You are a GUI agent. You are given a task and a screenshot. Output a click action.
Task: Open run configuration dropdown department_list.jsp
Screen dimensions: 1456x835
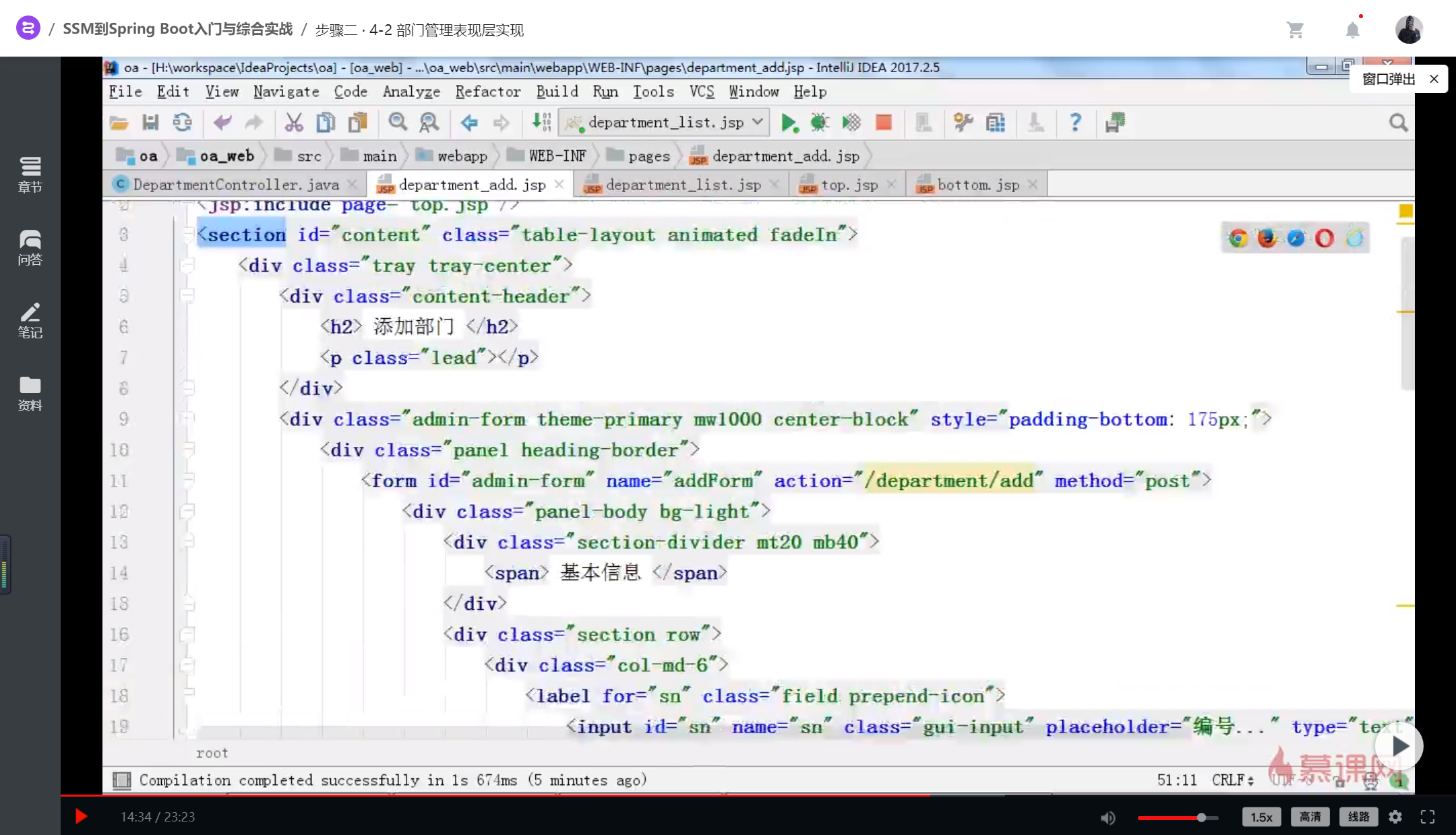(x=665, y=123)
